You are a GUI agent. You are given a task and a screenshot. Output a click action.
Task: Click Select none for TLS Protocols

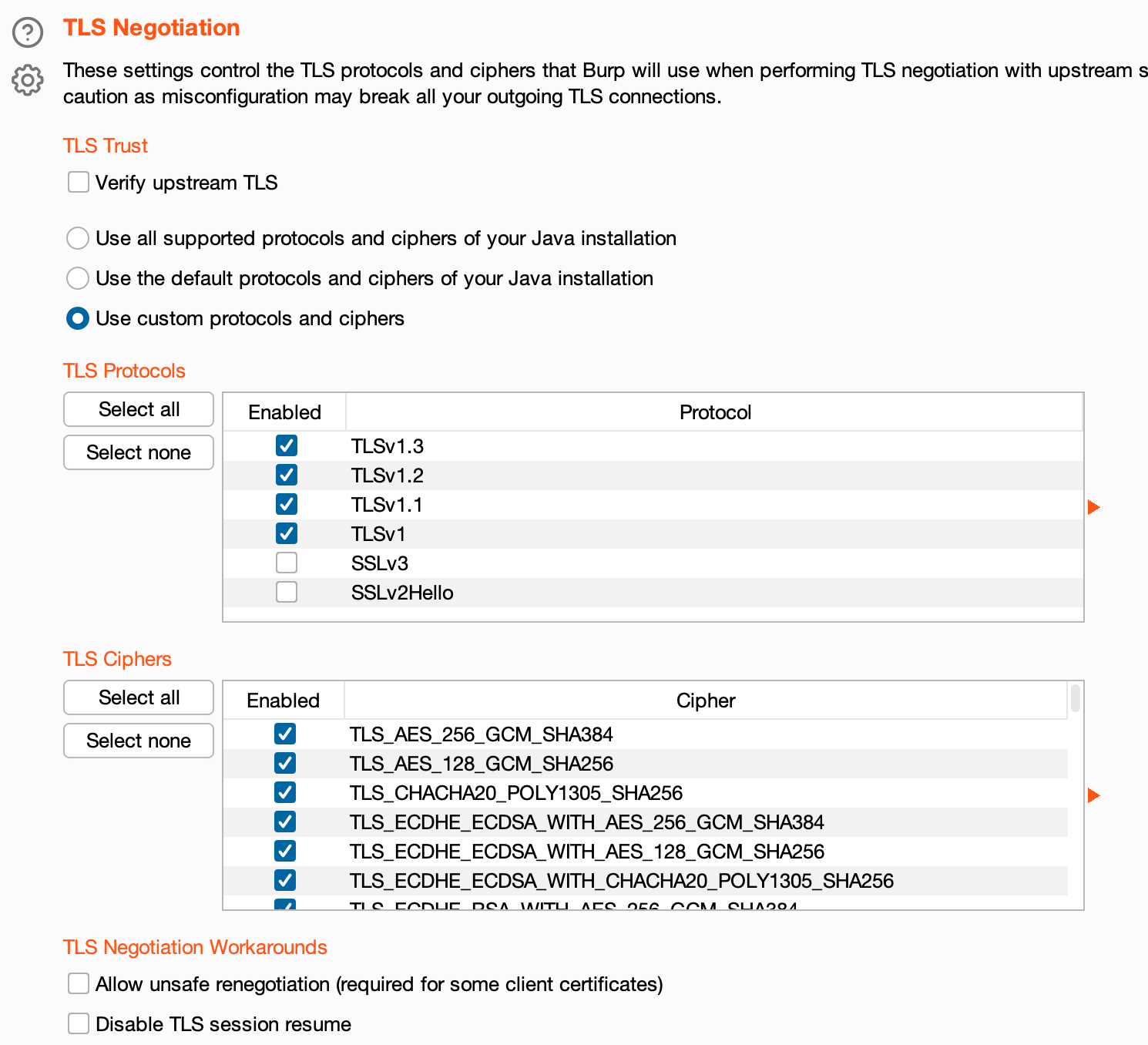click(139, 452)
